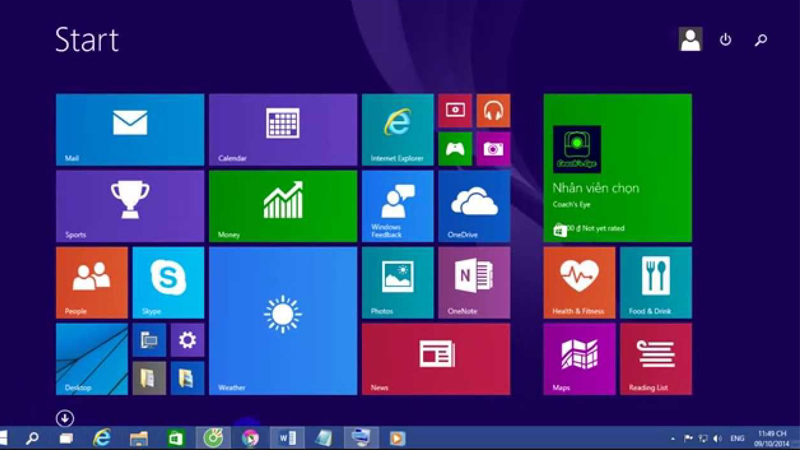The width and height of the screenshot is (800, 450).
Task: Open the notebook taskbar app
Action: (323, 438)
